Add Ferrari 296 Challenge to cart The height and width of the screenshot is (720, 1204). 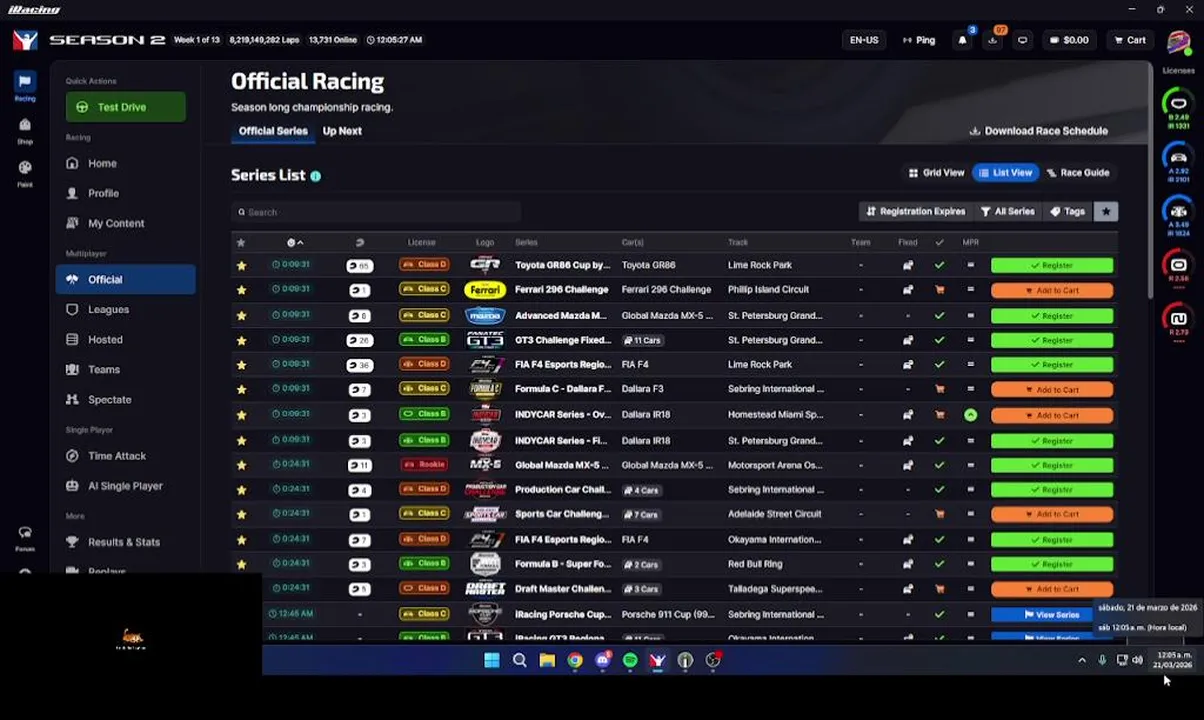pyautogui.click(x=1052, y=290)
